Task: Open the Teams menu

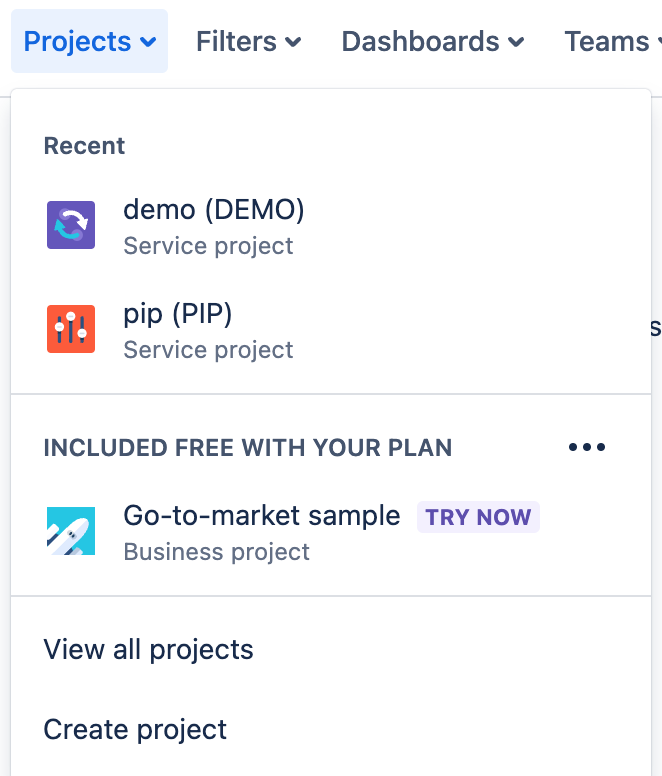Action: coord(607,42)
